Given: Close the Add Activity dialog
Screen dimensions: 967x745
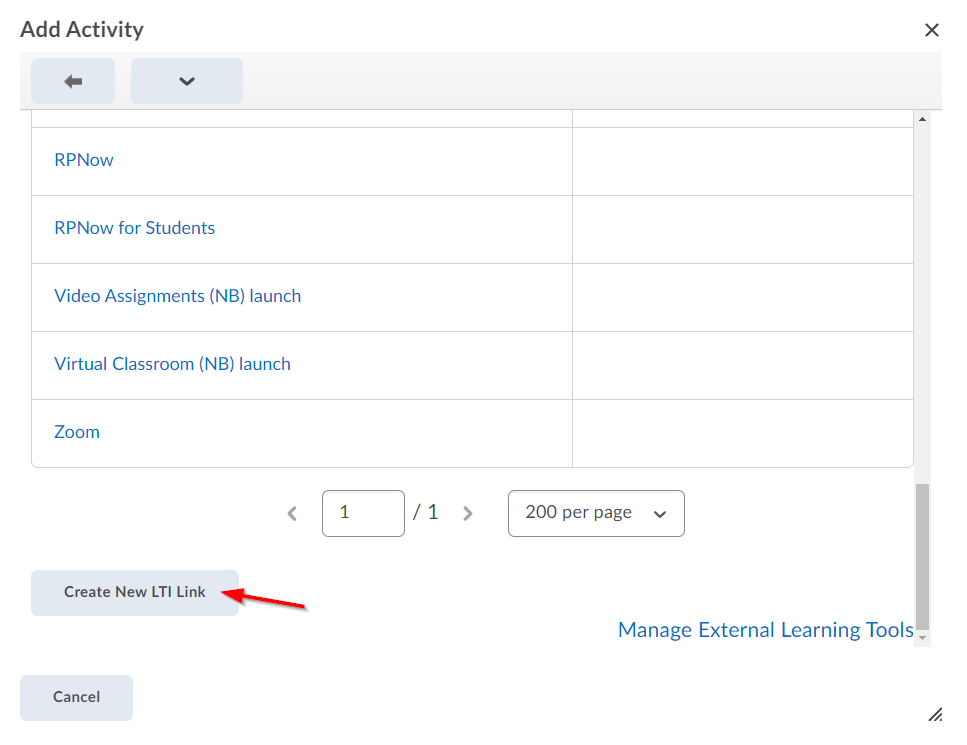Looking at the screenshot, I should 932,30.
